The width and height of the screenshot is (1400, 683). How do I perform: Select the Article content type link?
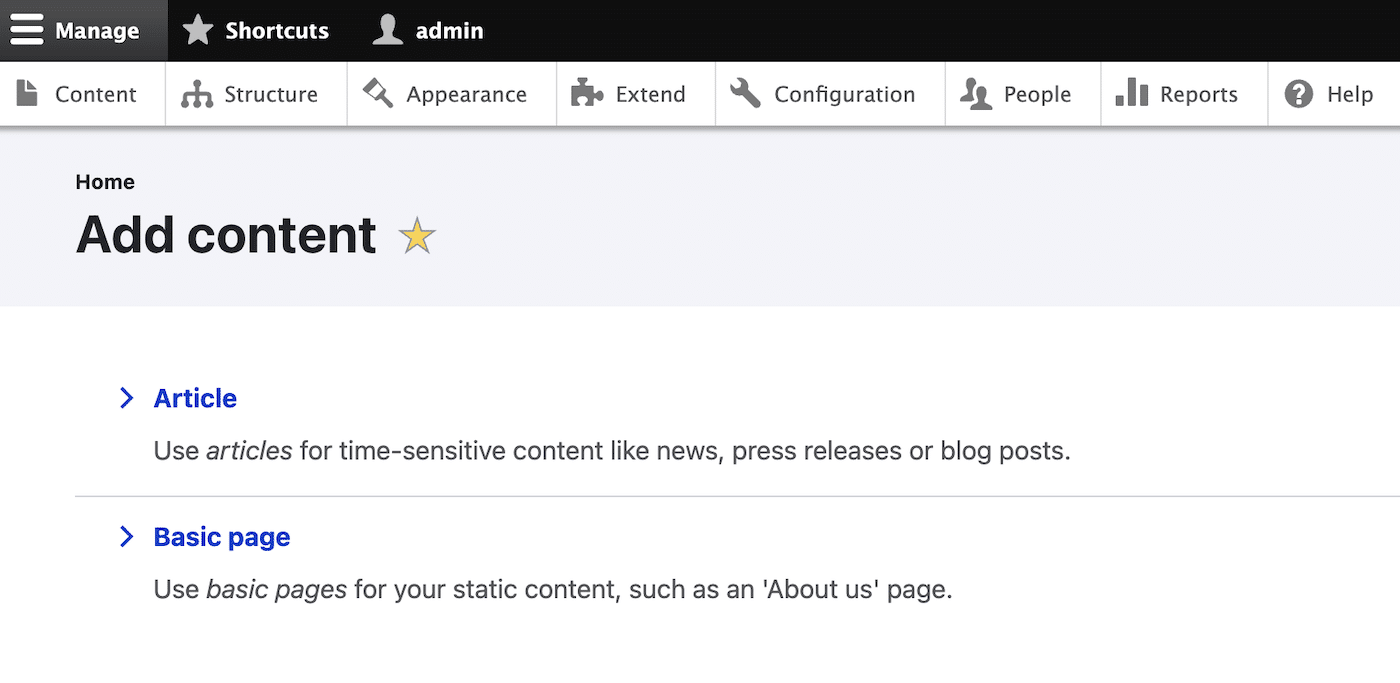194,398
